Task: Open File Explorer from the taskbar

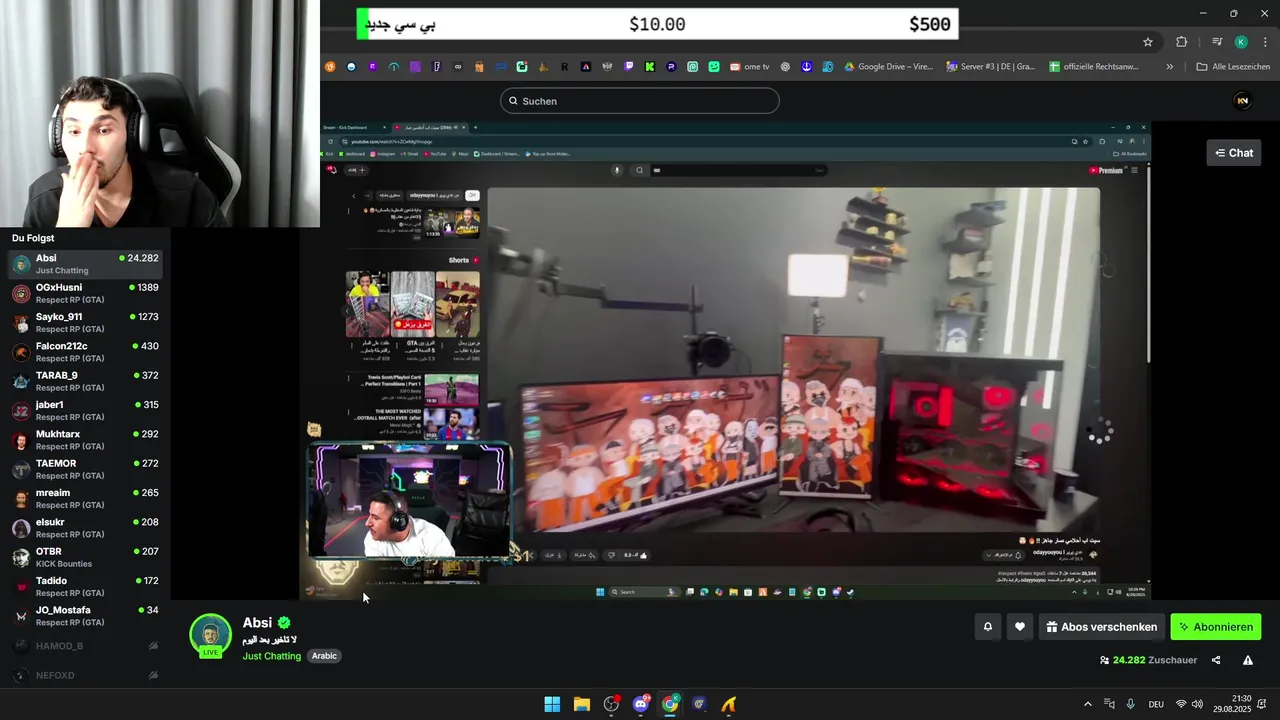Action: pos(582,704)
